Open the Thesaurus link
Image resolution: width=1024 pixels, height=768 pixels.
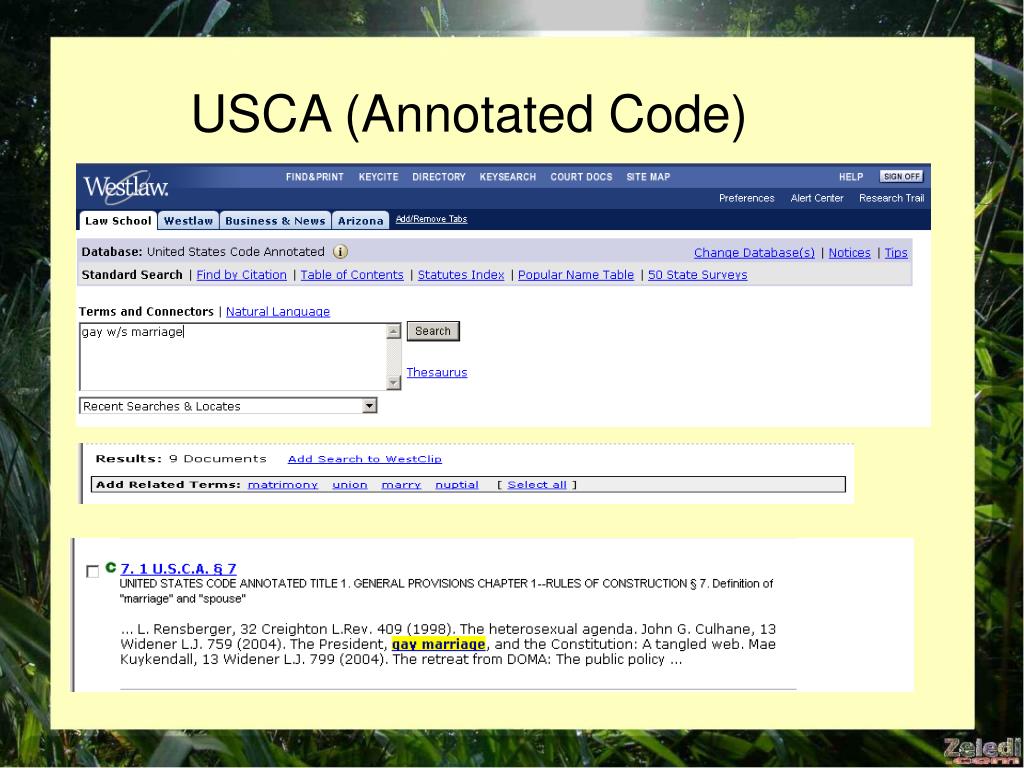coord(437,372)
